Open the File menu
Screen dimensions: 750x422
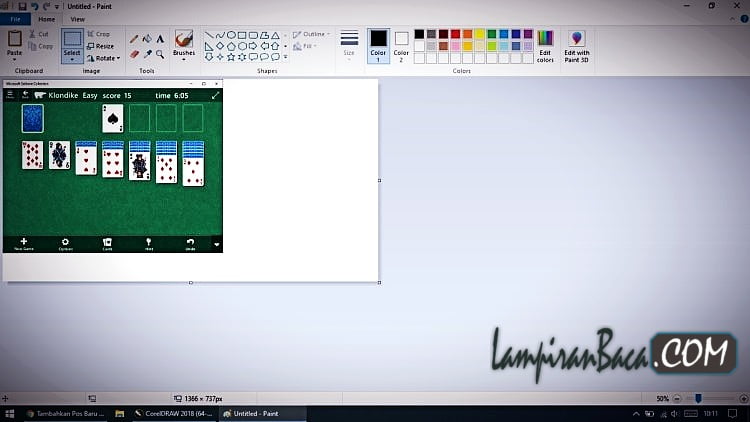[15, 19]
